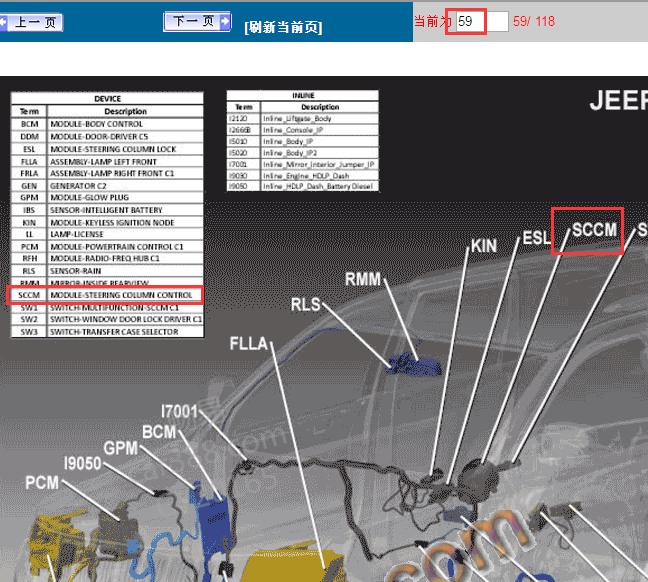Select the SCCM label in the diagram
Screen dimensions: 648x582
tap(594, 230)
